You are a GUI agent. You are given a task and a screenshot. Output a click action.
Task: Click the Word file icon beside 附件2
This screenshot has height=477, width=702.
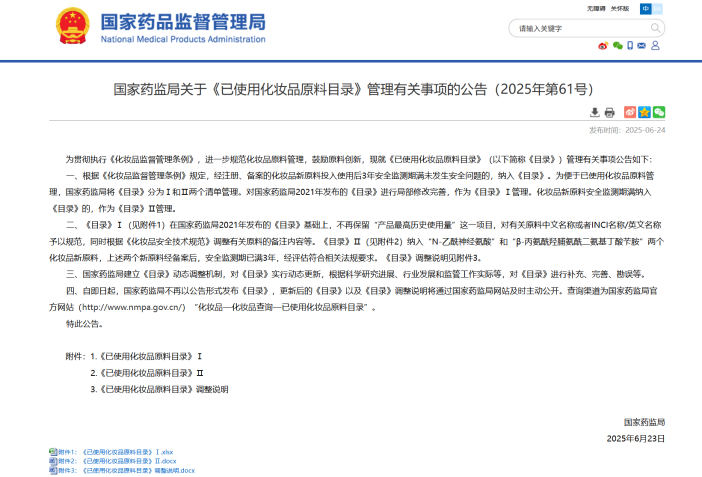coord(53,461)
